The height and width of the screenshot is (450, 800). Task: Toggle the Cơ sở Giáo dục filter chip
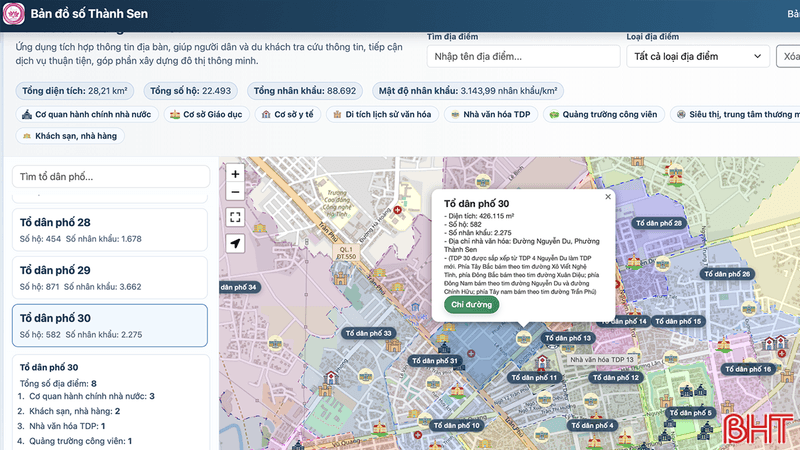(x=207, y=114)
